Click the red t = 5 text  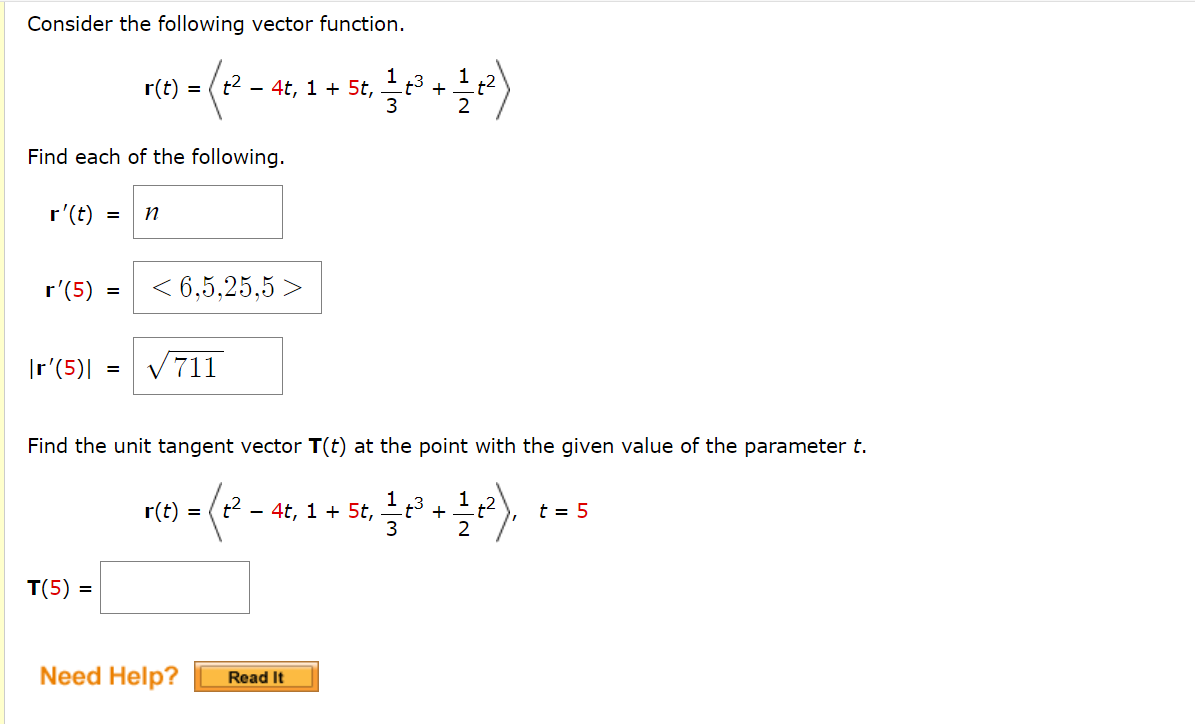point(561,511)
